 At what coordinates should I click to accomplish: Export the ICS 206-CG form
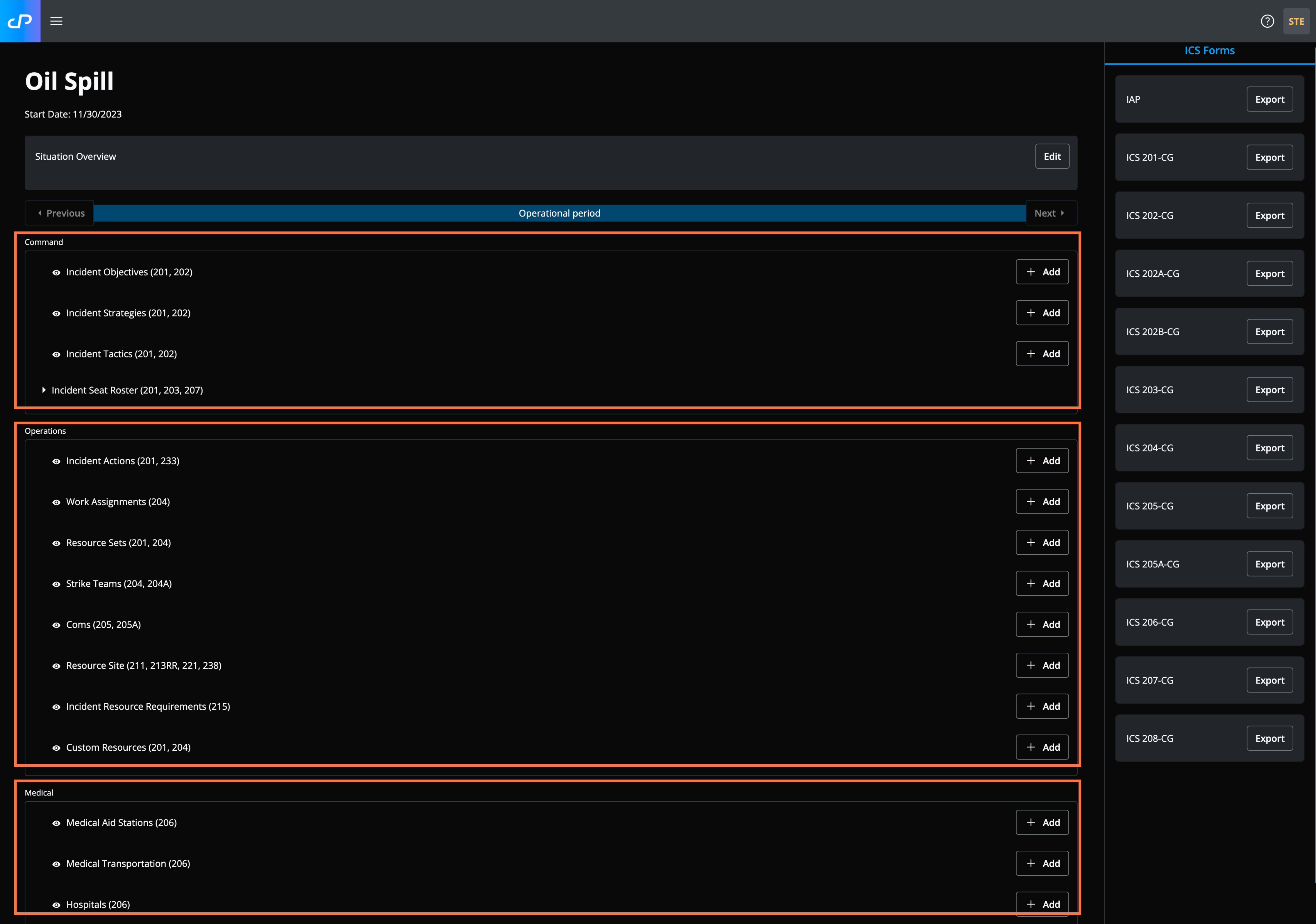pyautogui.click(x=1269, y=622)
